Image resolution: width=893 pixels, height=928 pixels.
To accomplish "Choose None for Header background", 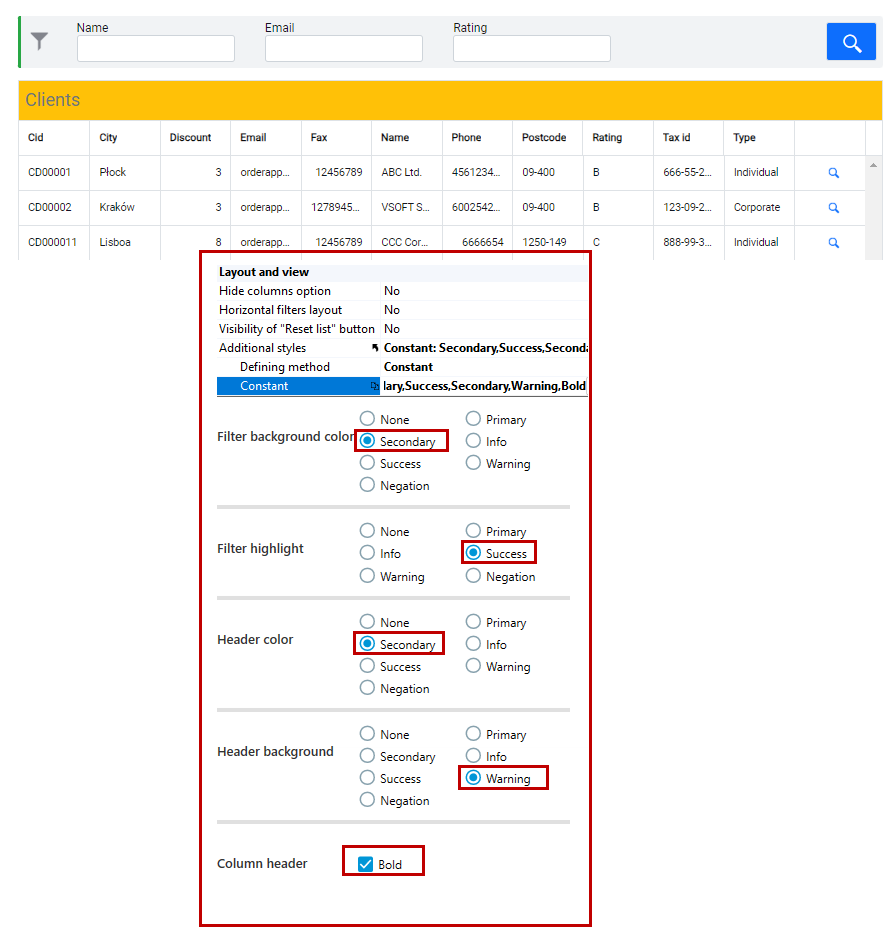I will 367,734.
